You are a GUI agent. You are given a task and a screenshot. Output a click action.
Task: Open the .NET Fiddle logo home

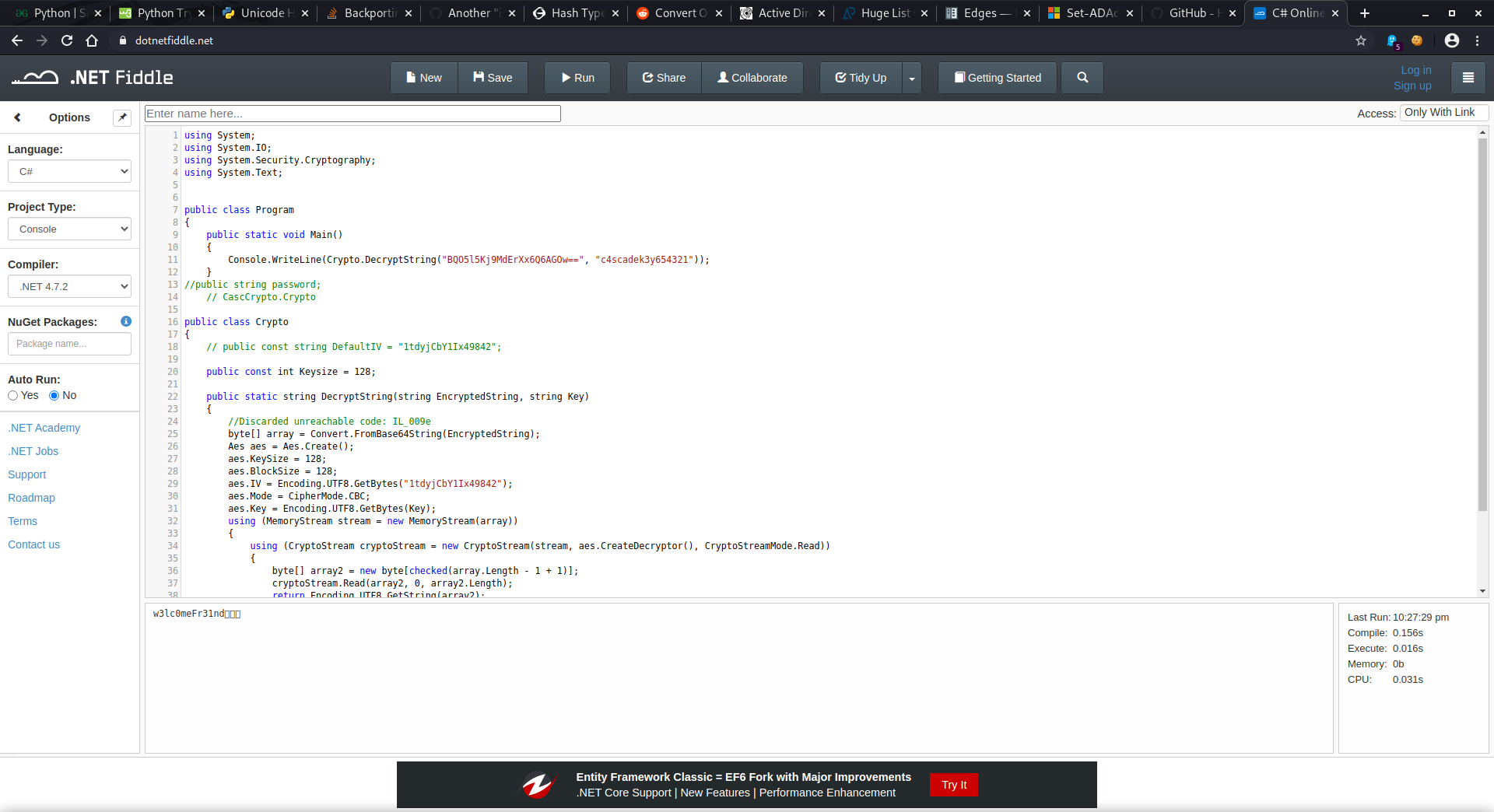tap(93, 78)
